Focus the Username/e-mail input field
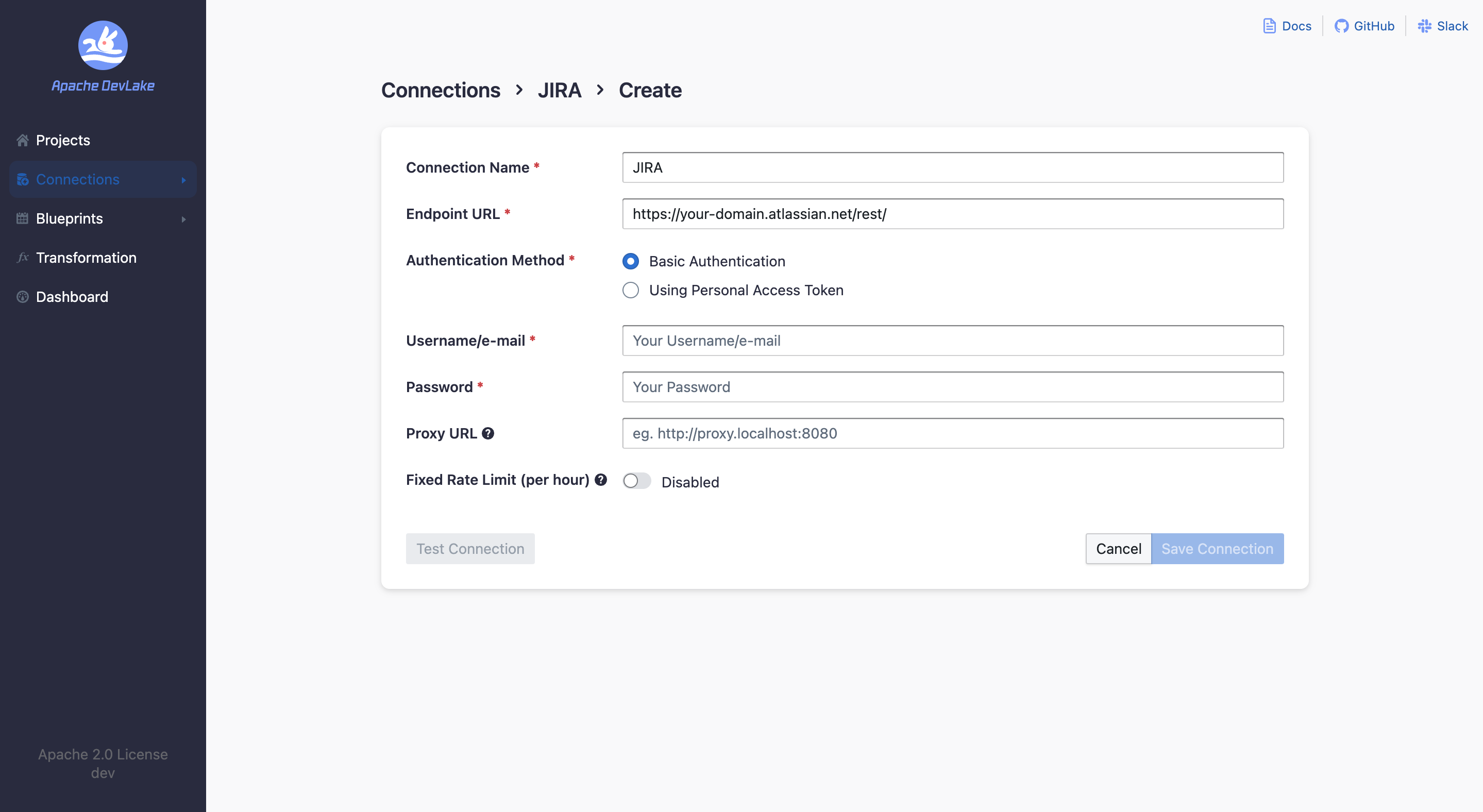The width and height of the screenshot is (1483, 812). coord(952,341)
